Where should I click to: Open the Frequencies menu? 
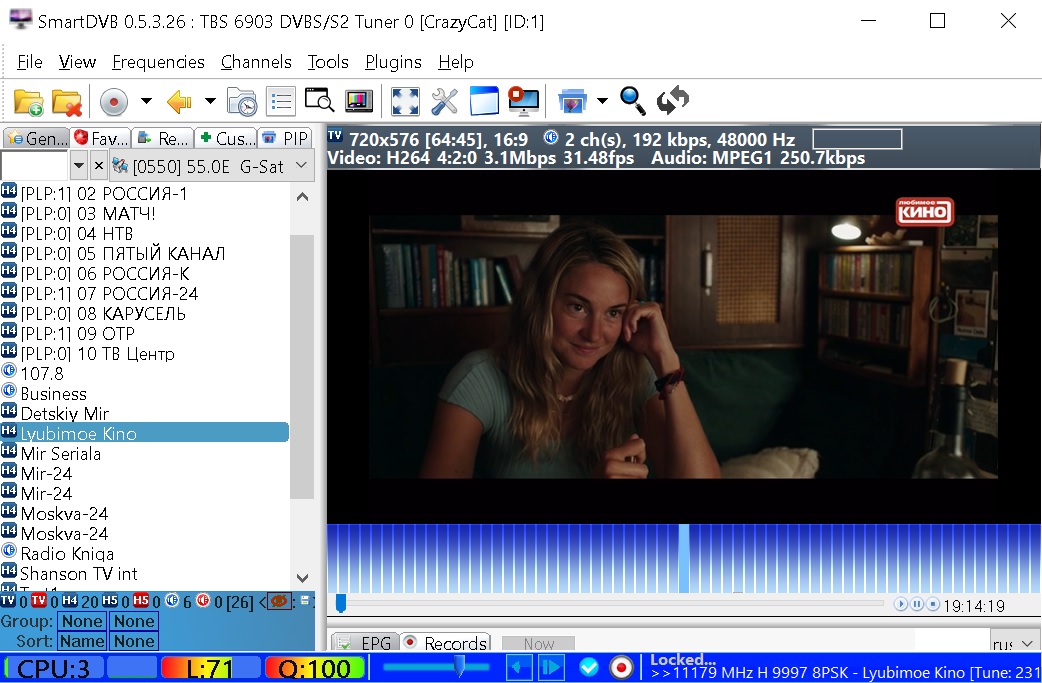(158, 62)
